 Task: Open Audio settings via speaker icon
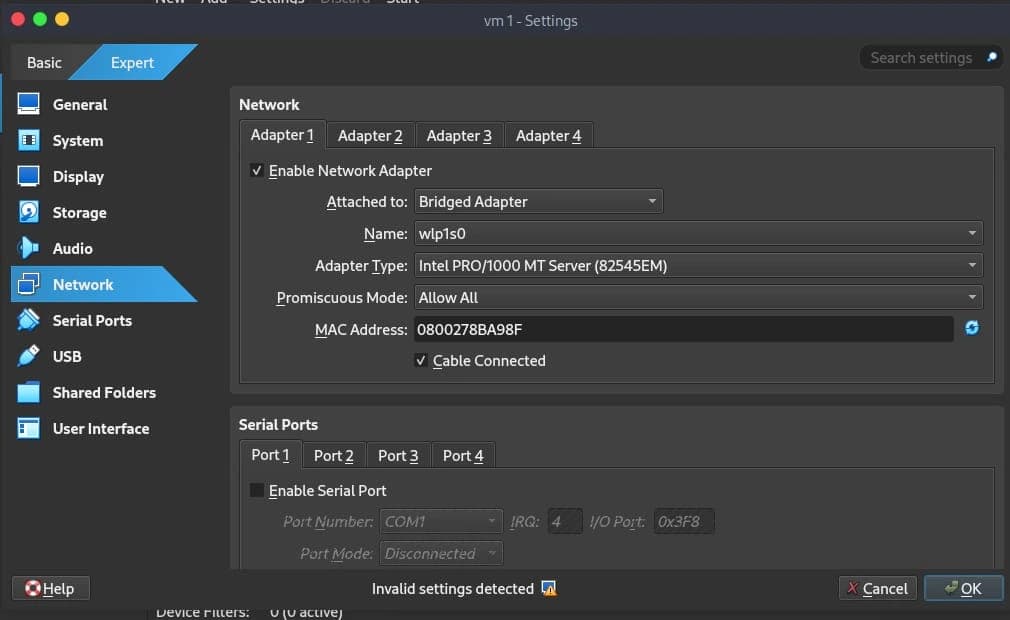coord(29,249)
